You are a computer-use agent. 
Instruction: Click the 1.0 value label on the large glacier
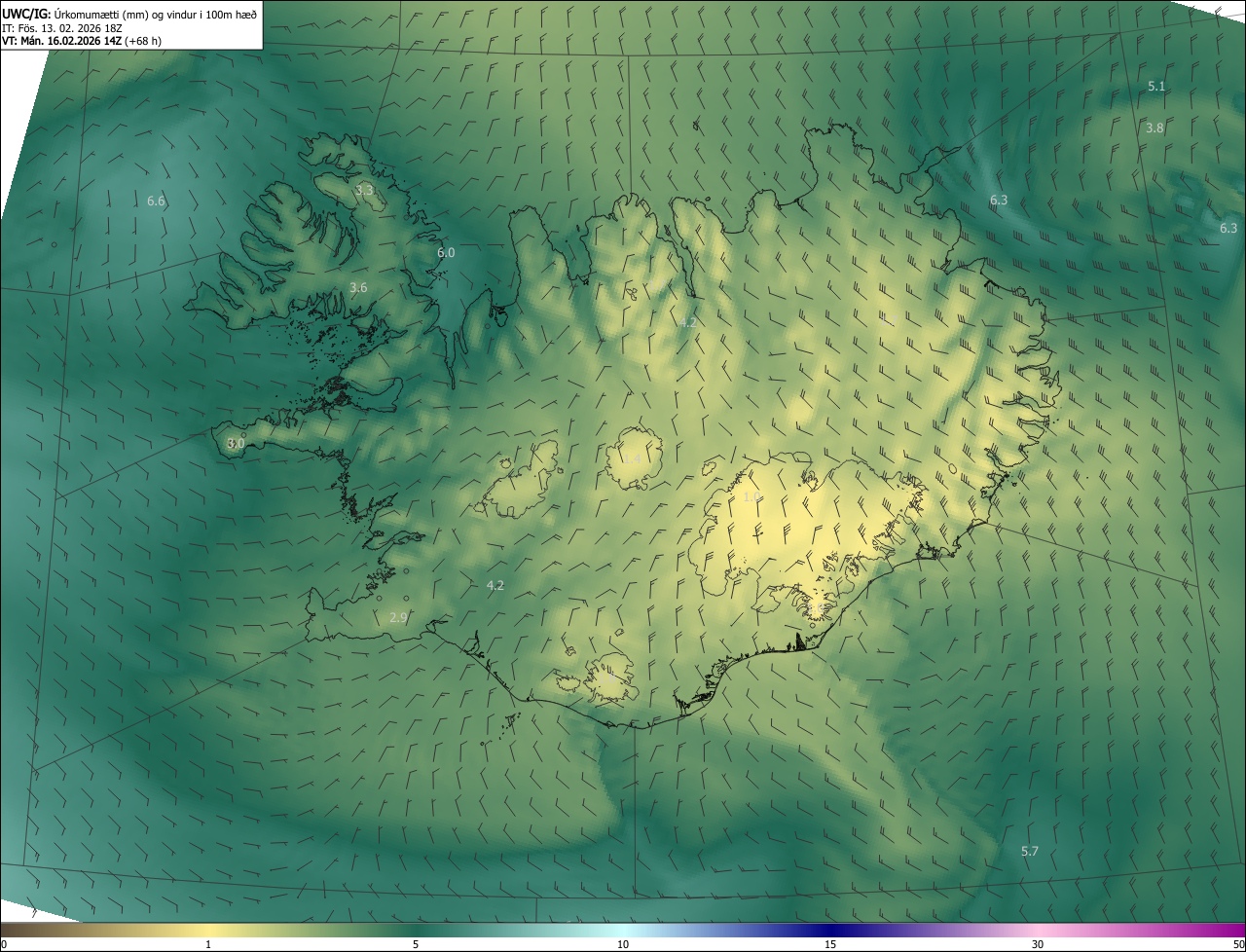point(752,497)
